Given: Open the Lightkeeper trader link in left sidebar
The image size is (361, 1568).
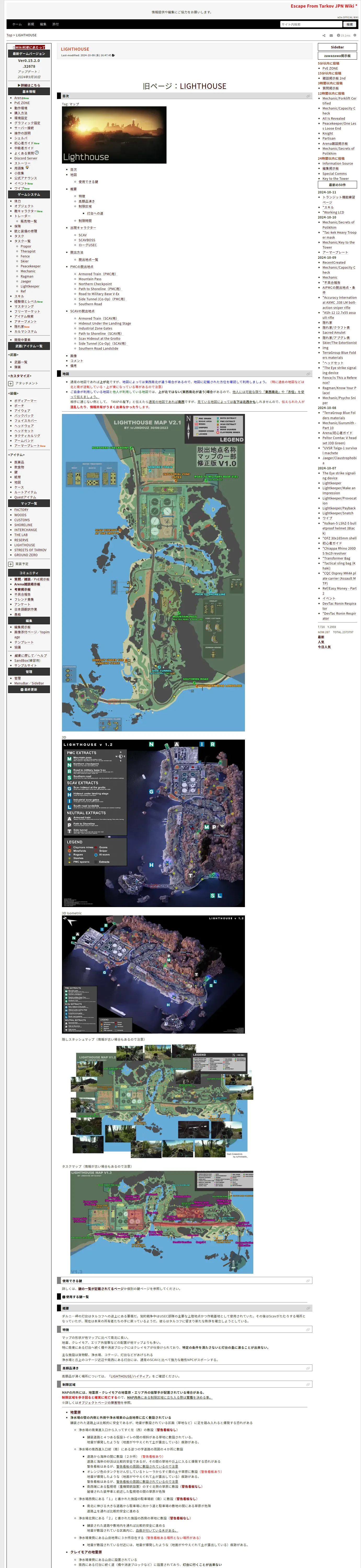Looking at the screenshot, I should tap(30, 286).
